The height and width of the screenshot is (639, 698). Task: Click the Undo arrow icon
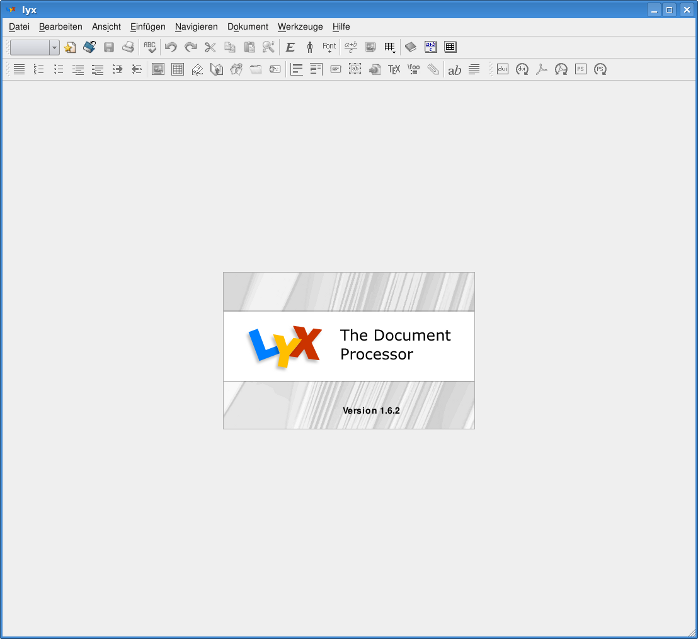click(x=171, y=47)
